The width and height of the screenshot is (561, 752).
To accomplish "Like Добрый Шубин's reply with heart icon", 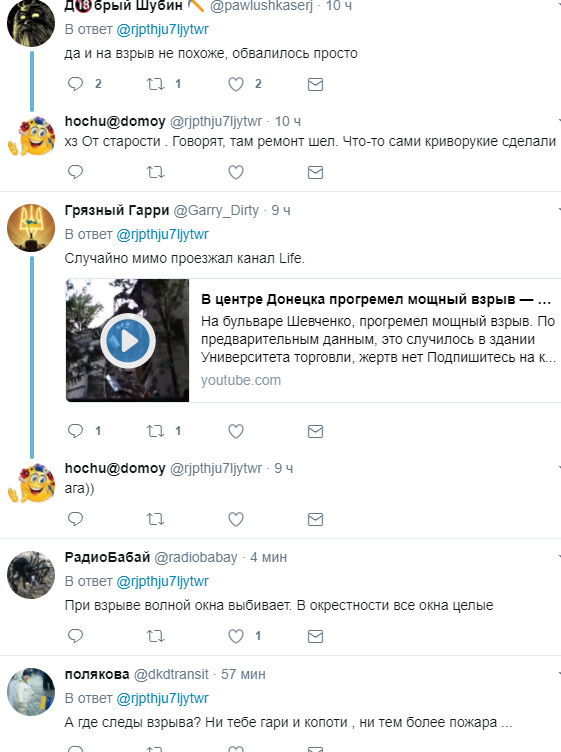I will (x=235, y=84).
